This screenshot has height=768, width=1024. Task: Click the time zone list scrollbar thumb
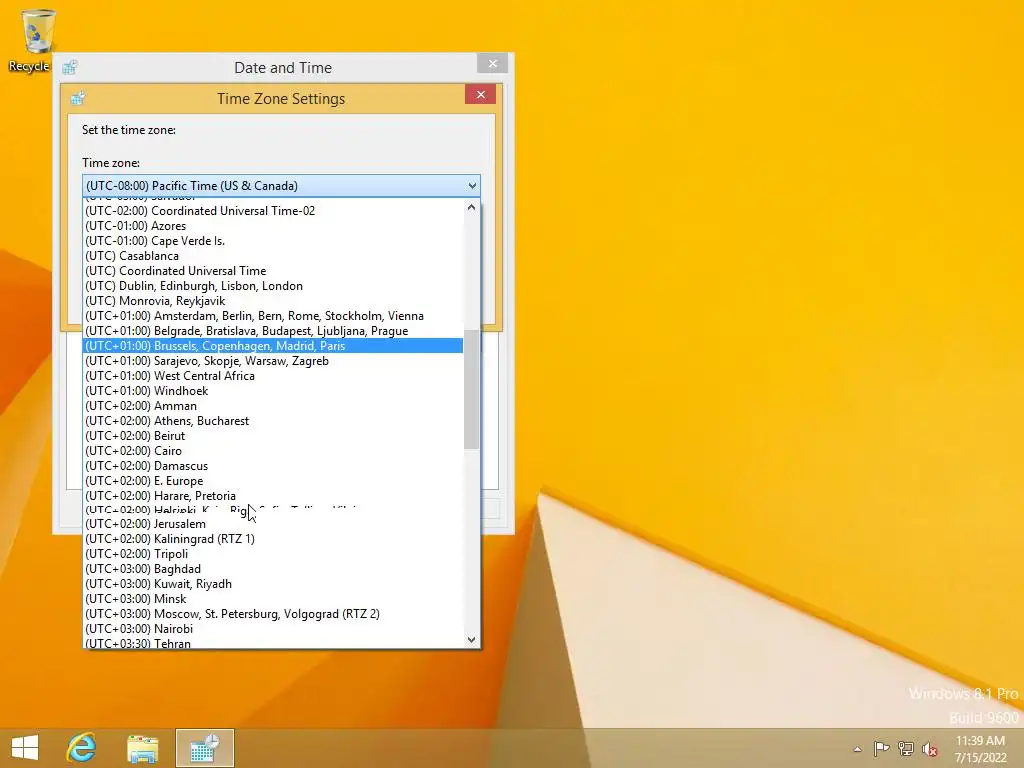tap(472, 390)
